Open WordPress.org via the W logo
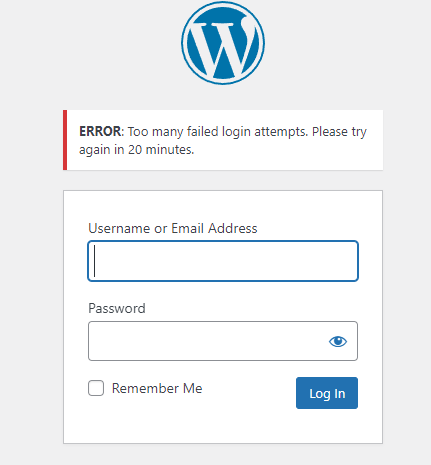The width and height of the screenshot is (431, 465). 223,43
